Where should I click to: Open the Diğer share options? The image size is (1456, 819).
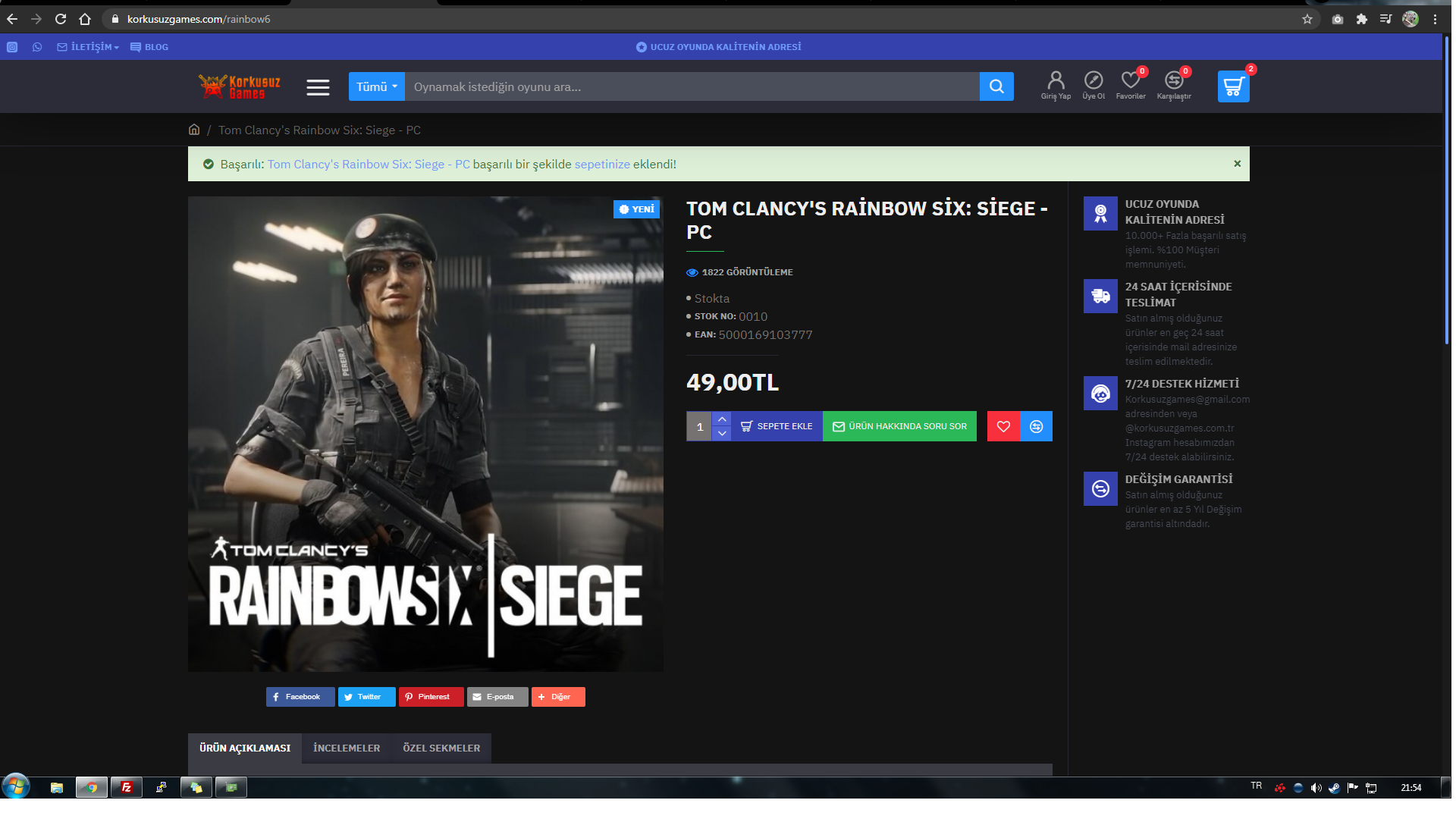pos(558,697)
